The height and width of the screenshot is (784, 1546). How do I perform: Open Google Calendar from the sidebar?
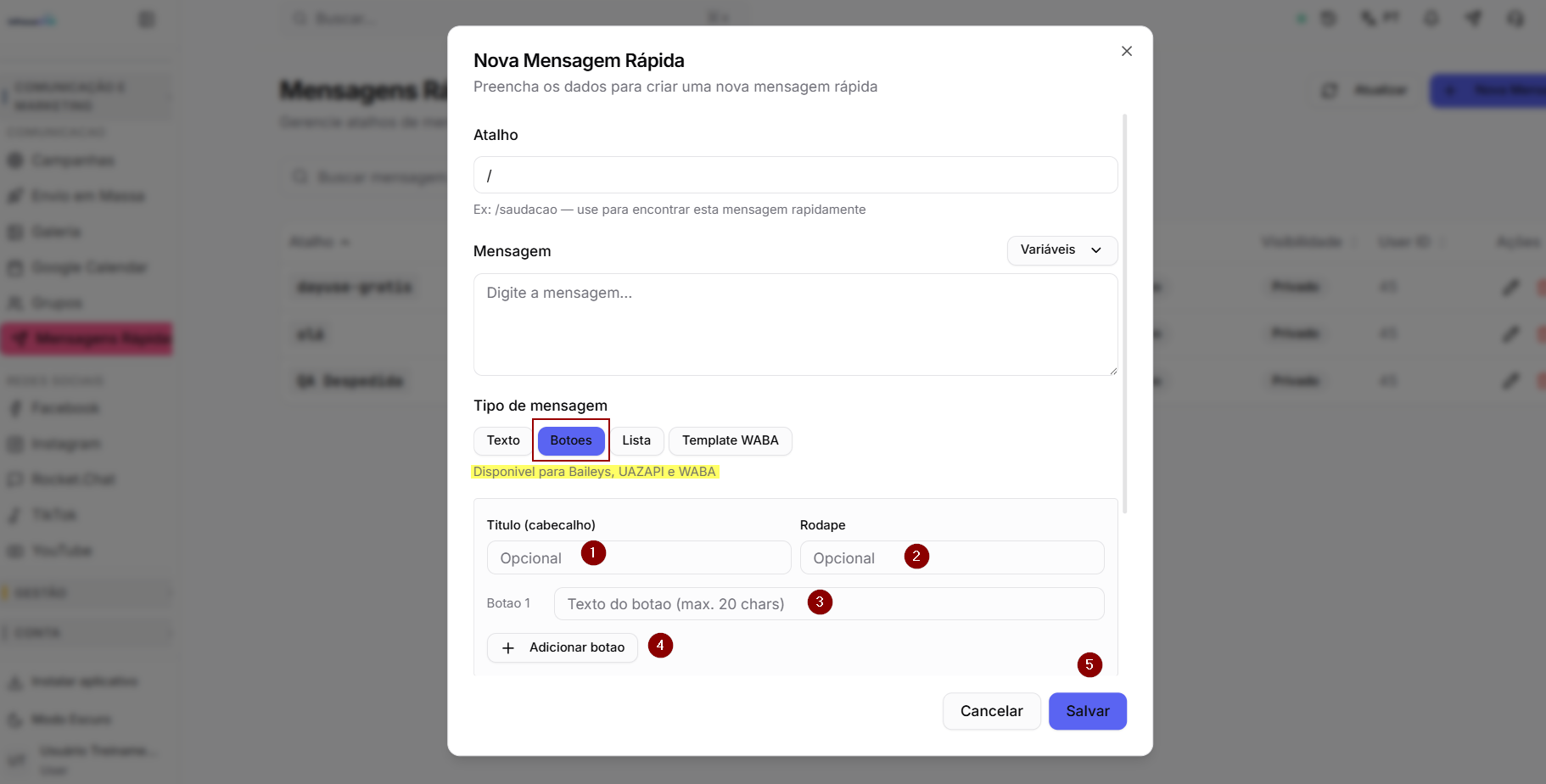89,267
